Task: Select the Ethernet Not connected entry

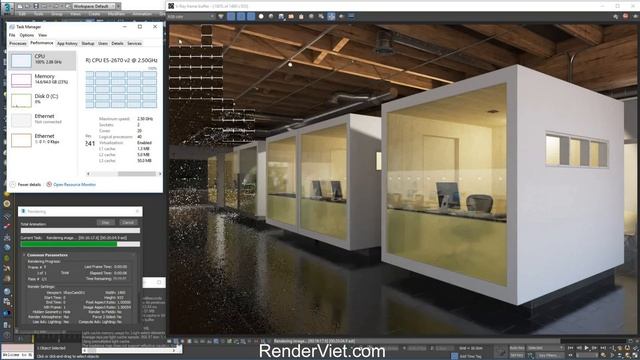Action: (x=42, y=120)
